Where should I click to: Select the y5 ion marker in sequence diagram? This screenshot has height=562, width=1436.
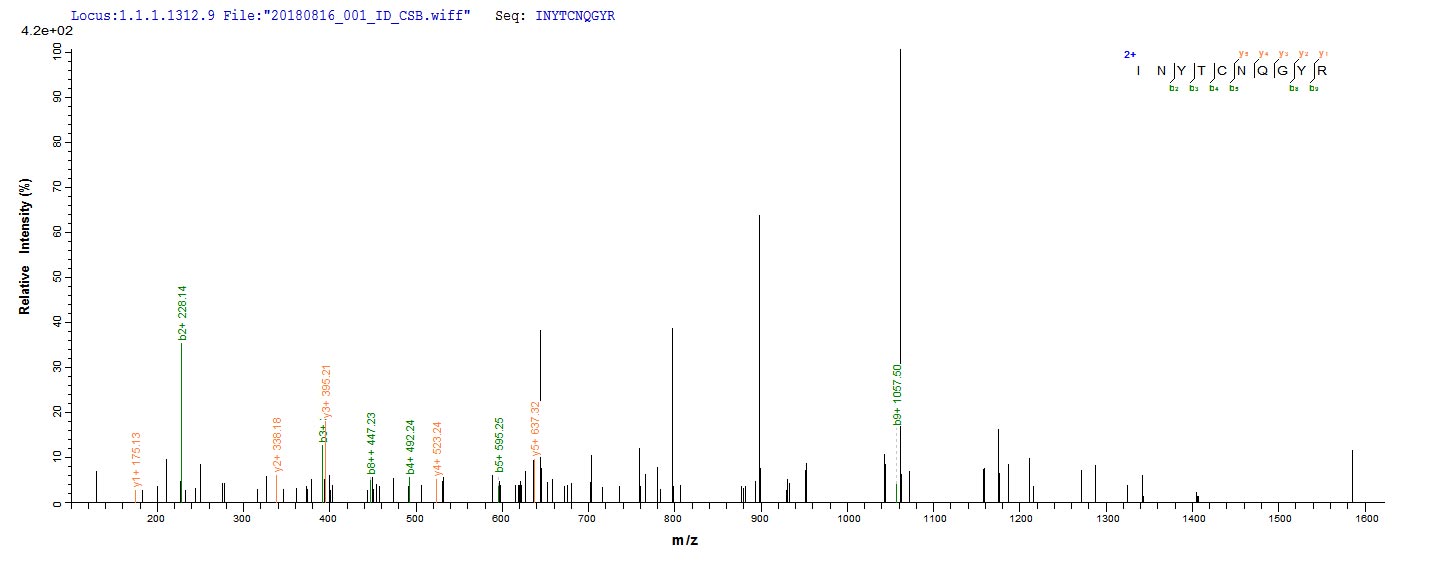click(x=1244, y=53)
